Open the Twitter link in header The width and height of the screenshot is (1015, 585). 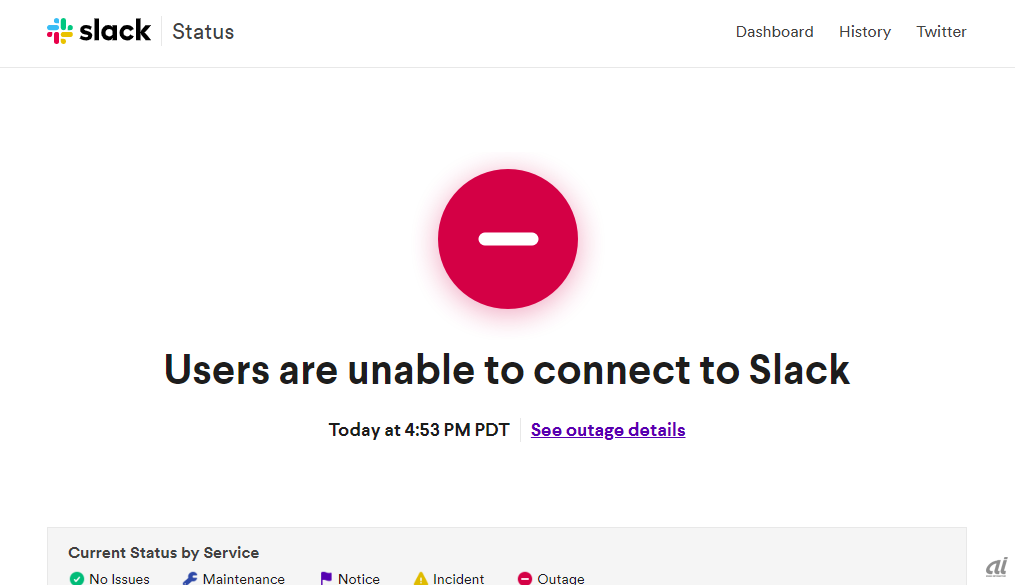click(941, 32)
